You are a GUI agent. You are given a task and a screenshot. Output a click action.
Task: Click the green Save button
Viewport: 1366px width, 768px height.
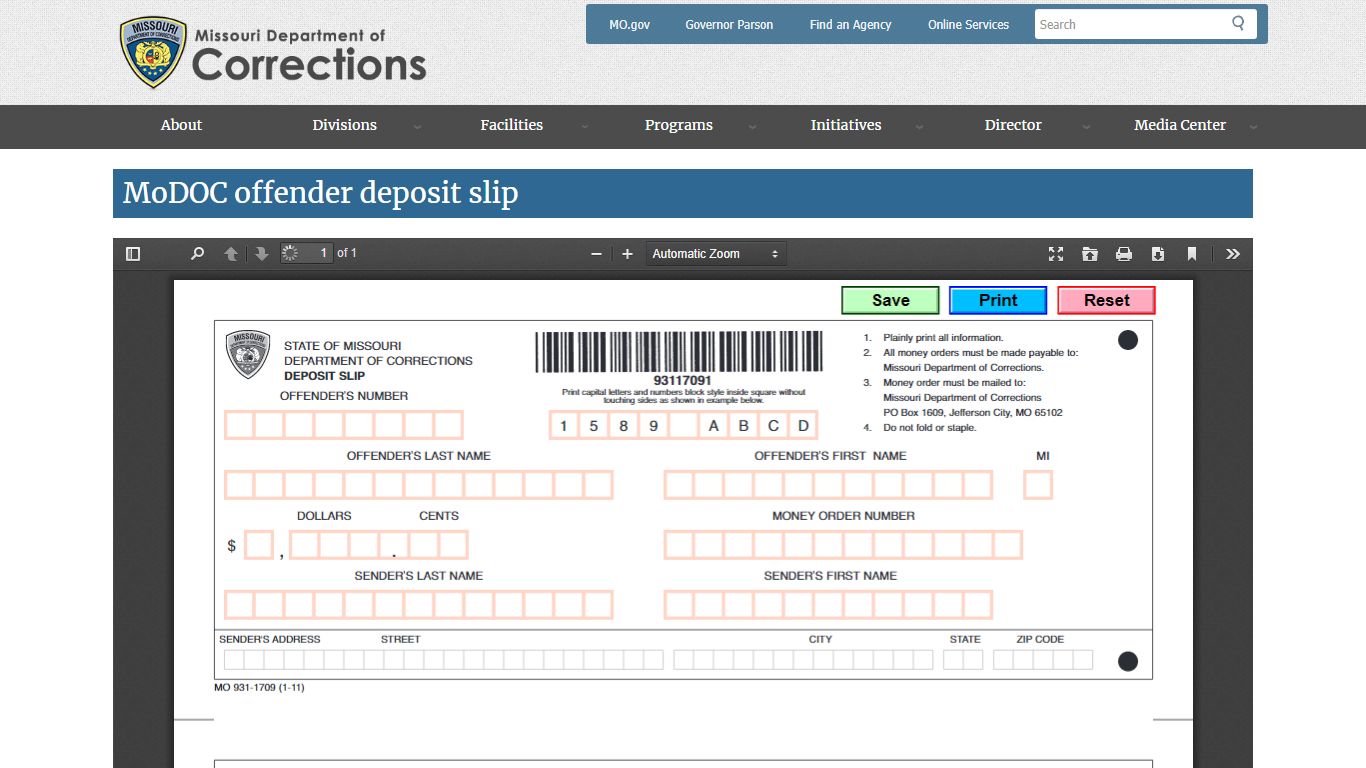(890, 300)
